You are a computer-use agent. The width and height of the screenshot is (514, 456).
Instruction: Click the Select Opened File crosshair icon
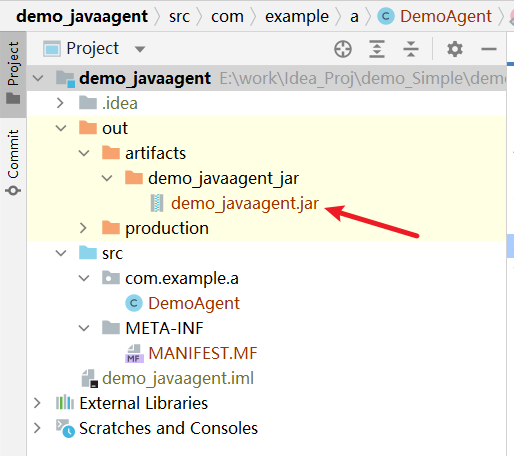pos(343,49)
